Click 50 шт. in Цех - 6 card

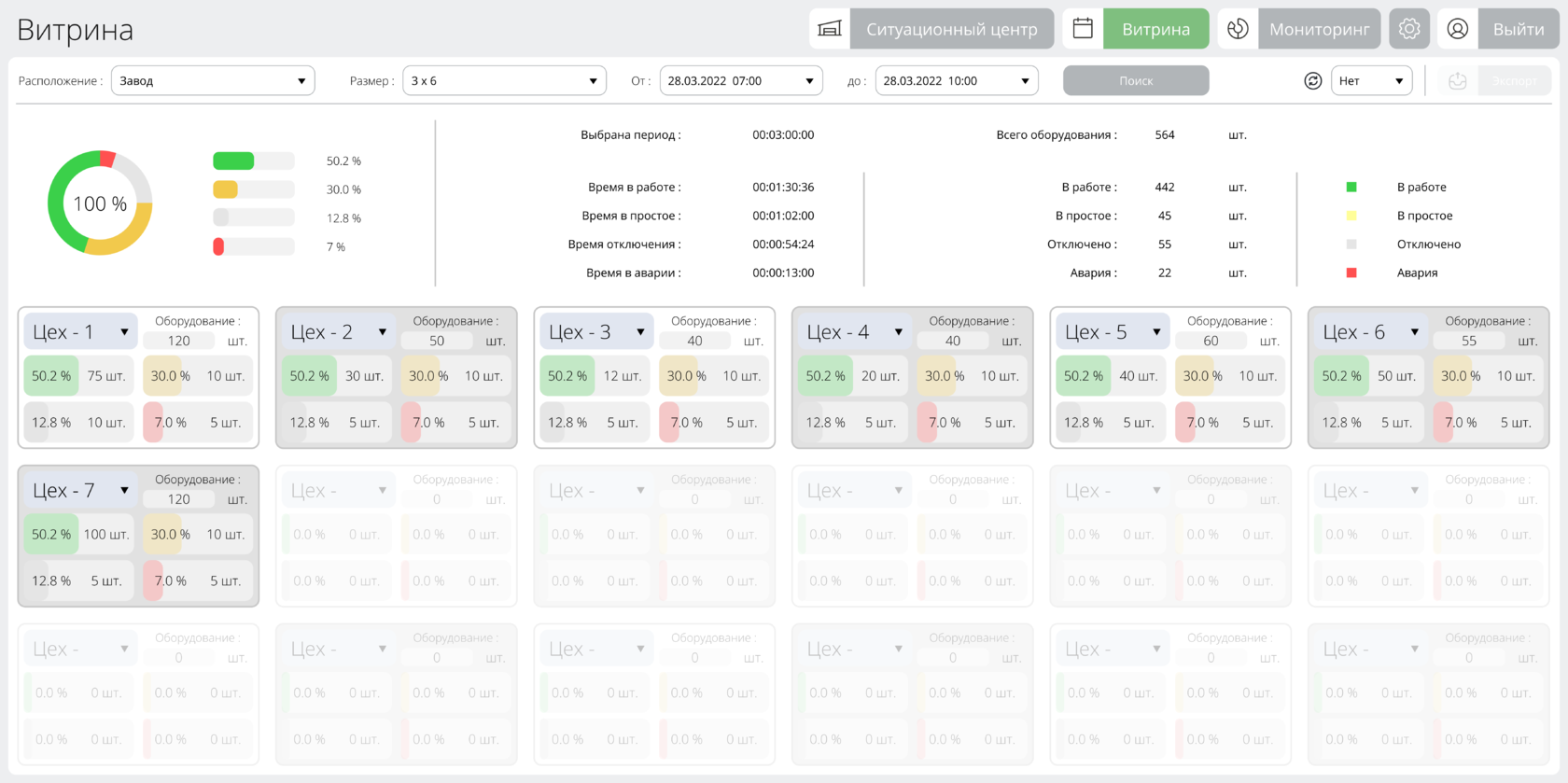click(x=1396, y=376)
